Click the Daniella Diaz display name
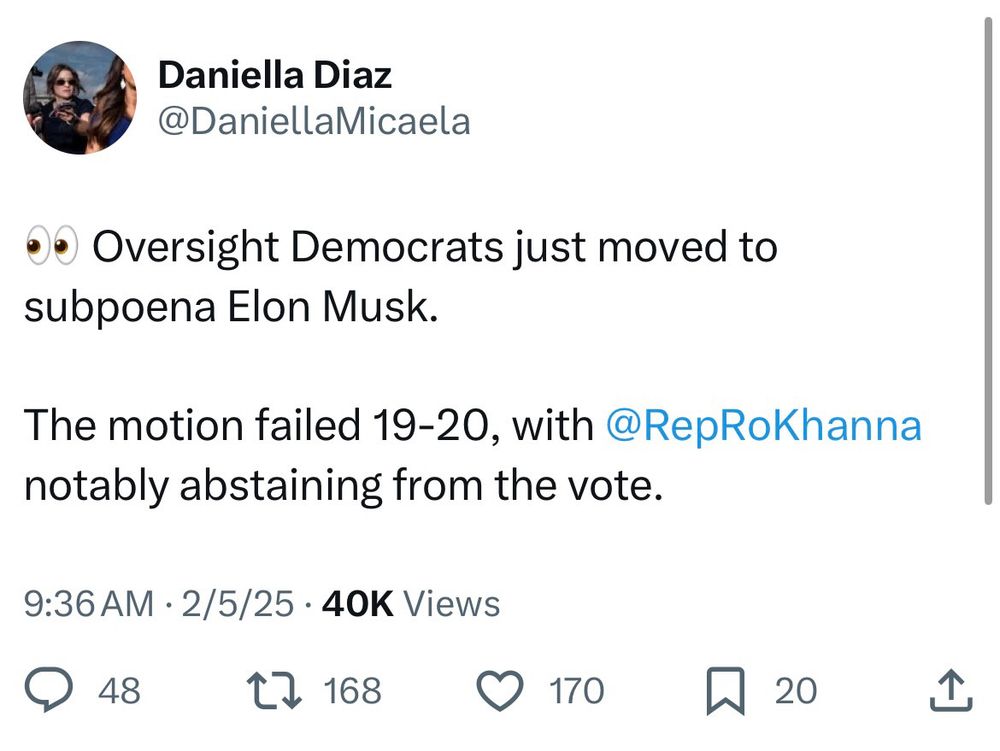 point(275,74)
